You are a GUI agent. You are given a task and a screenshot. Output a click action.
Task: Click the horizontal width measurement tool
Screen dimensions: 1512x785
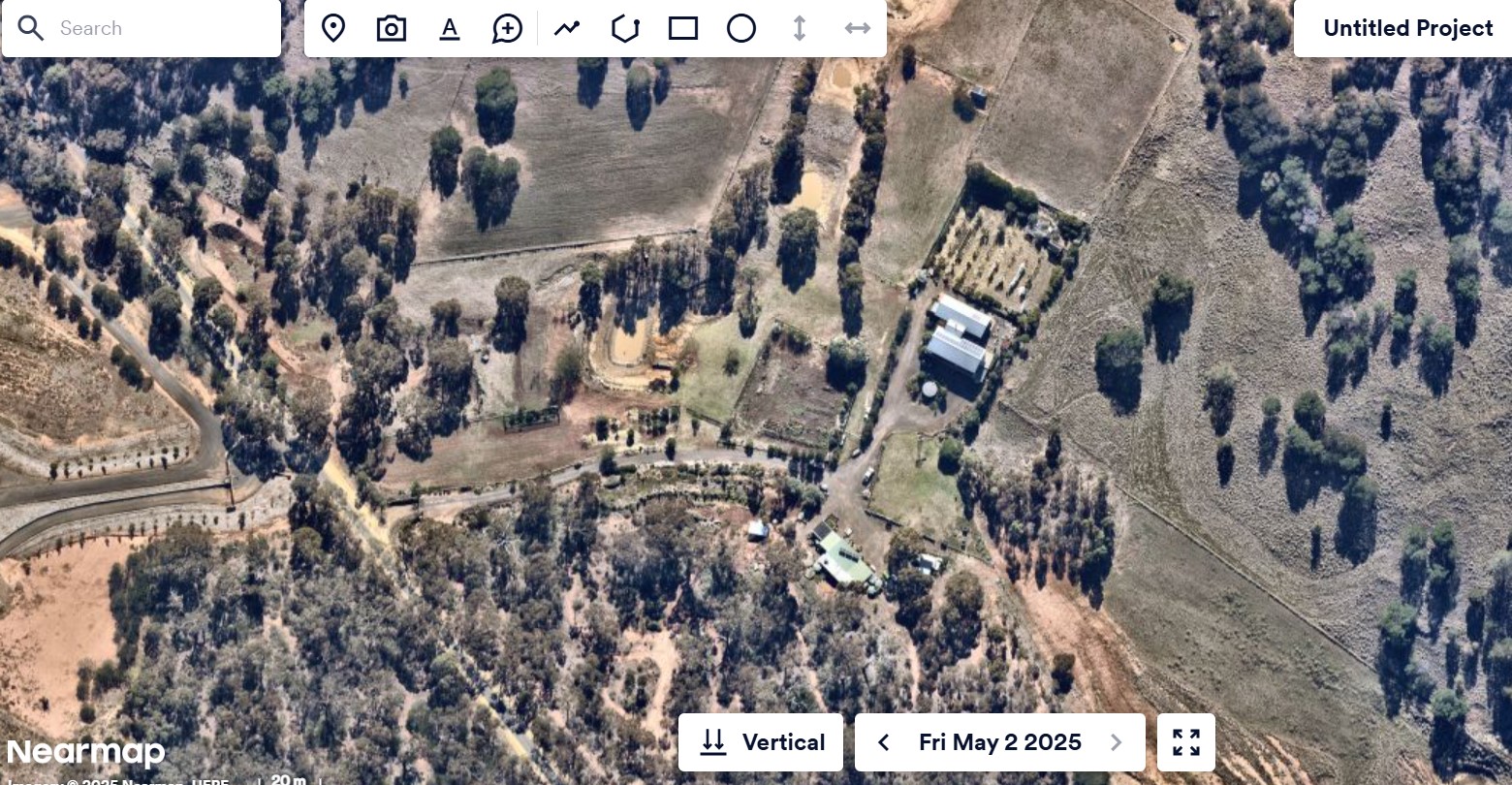pyautogui.click(x=858, y=28)
